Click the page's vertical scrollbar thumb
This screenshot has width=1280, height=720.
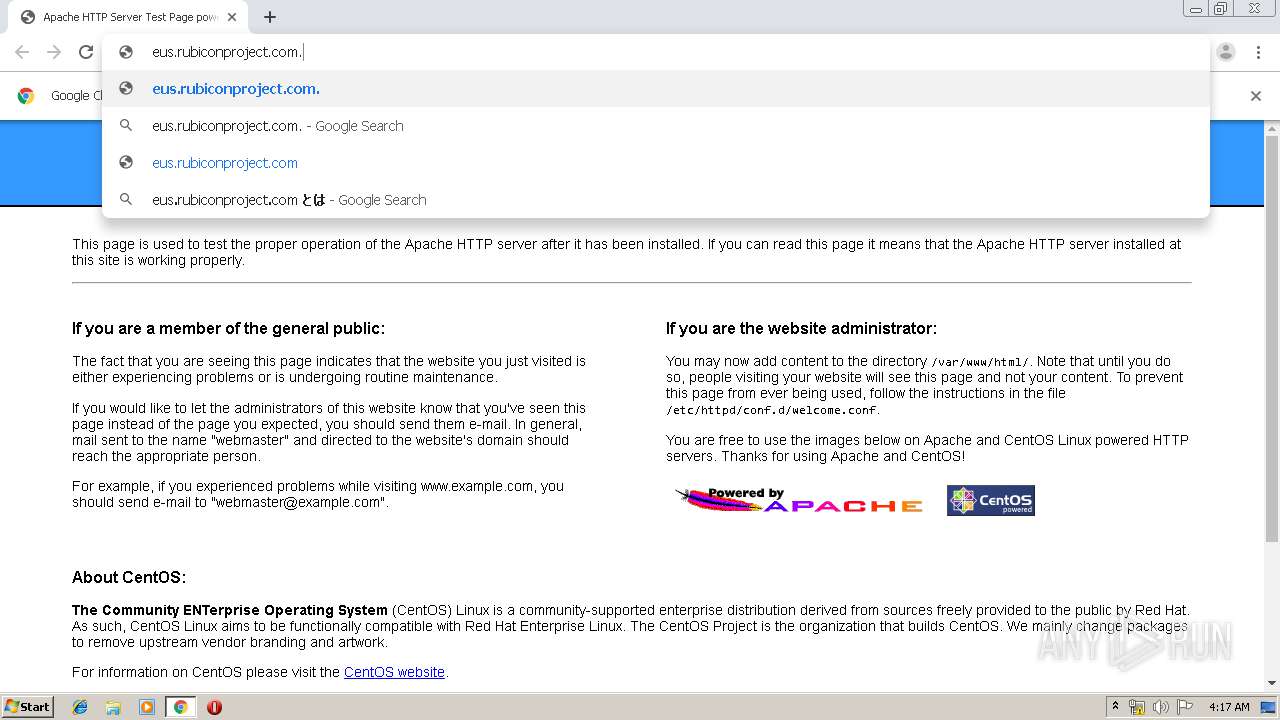coord(1272,340)
